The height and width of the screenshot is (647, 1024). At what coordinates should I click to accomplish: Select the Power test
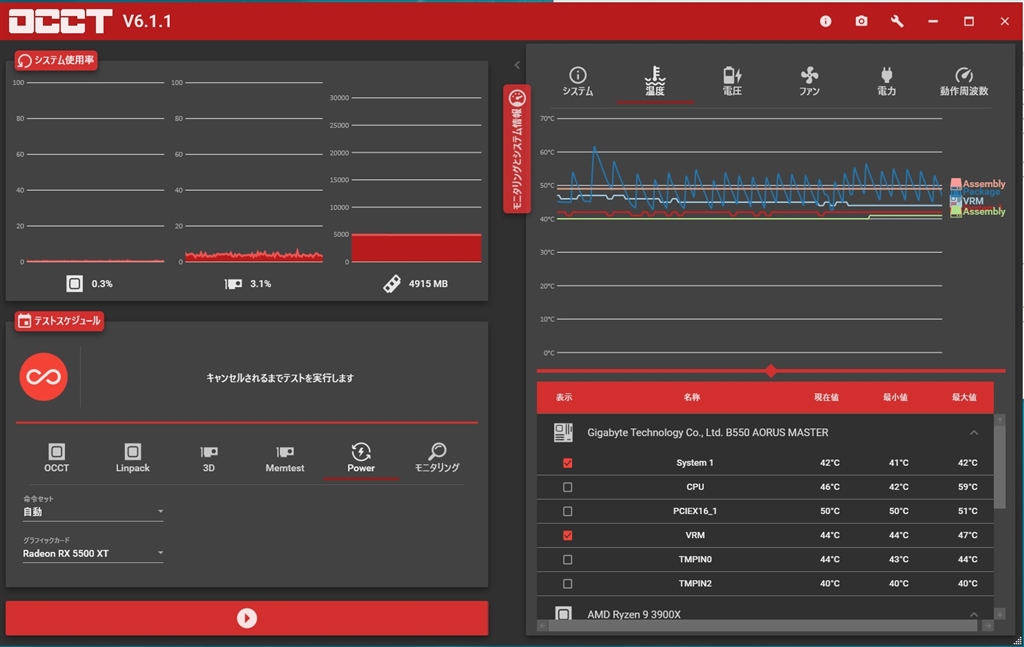361,458
